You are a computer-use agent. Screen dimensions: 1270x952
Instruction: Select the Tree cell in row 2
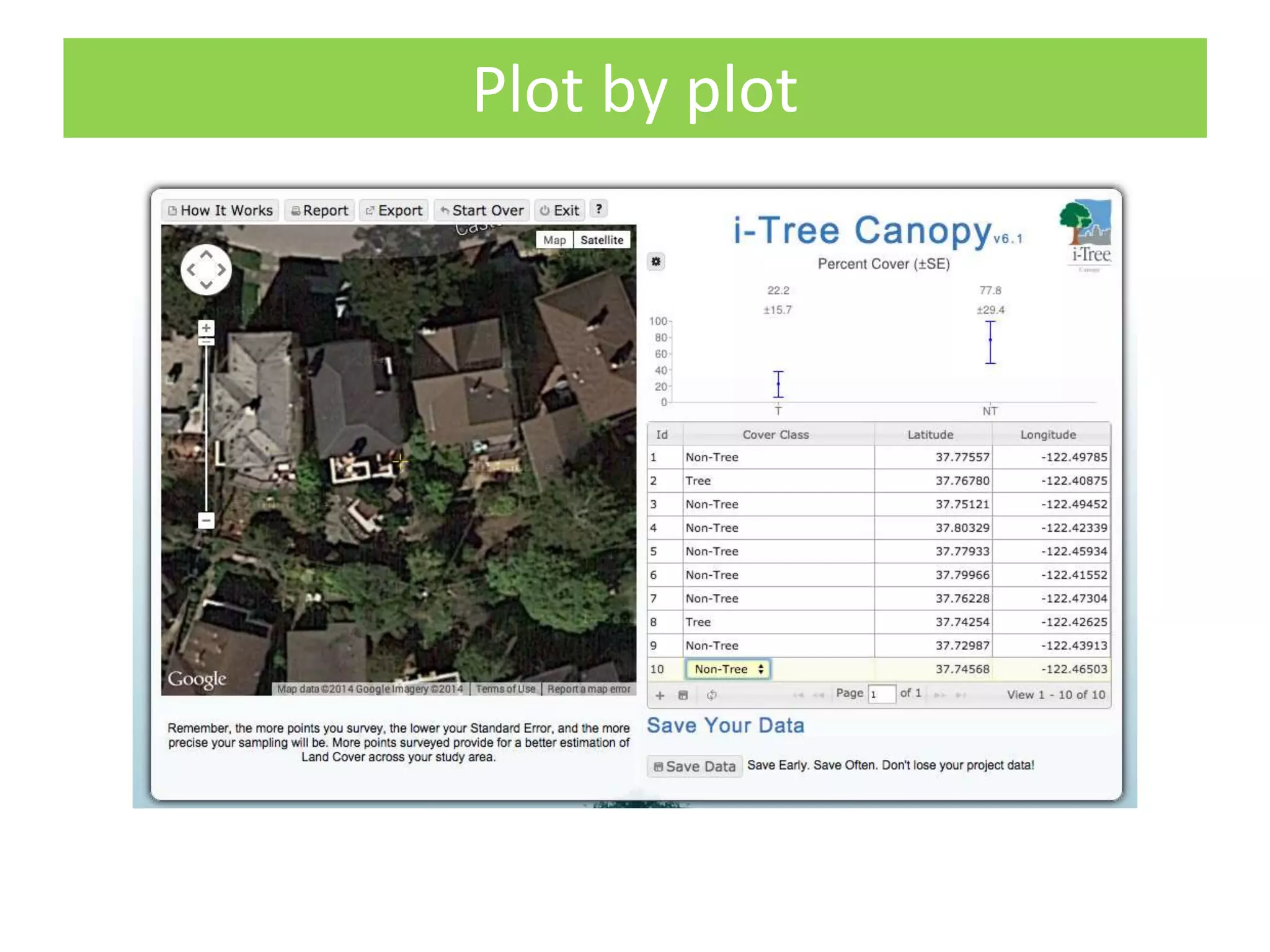[778, 481]
